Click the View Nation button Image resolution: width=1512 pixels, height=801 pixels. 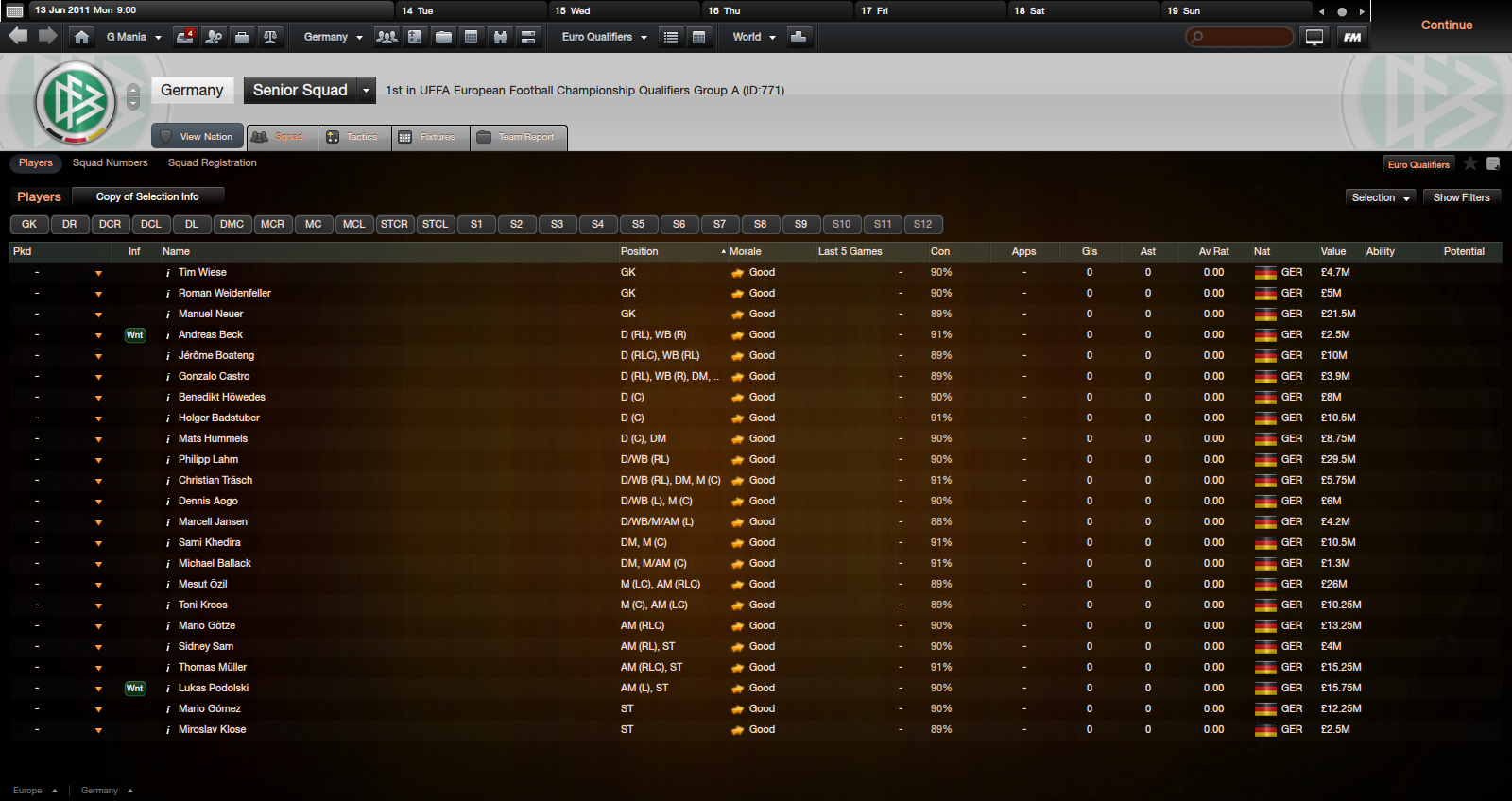[x=198, y=137]
